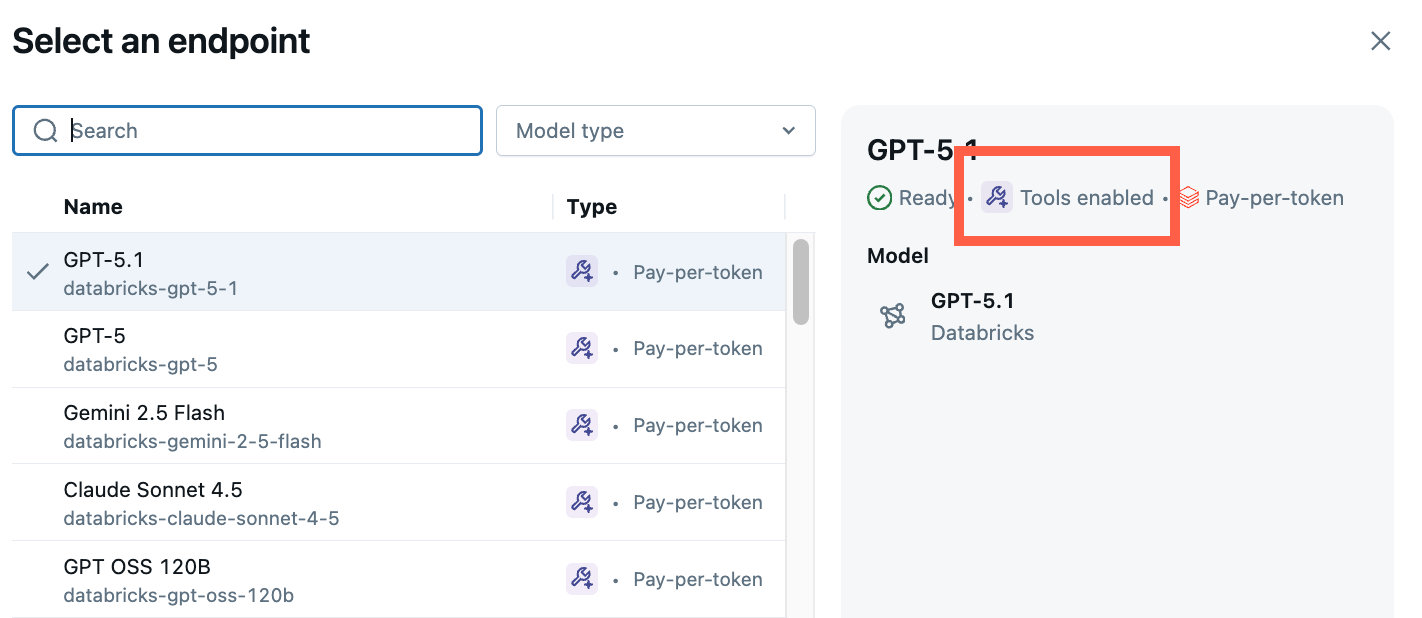Click inside the Search input field
Image resolution: width=1422 pixels, height=618 pixels.
tap(250, 130)
